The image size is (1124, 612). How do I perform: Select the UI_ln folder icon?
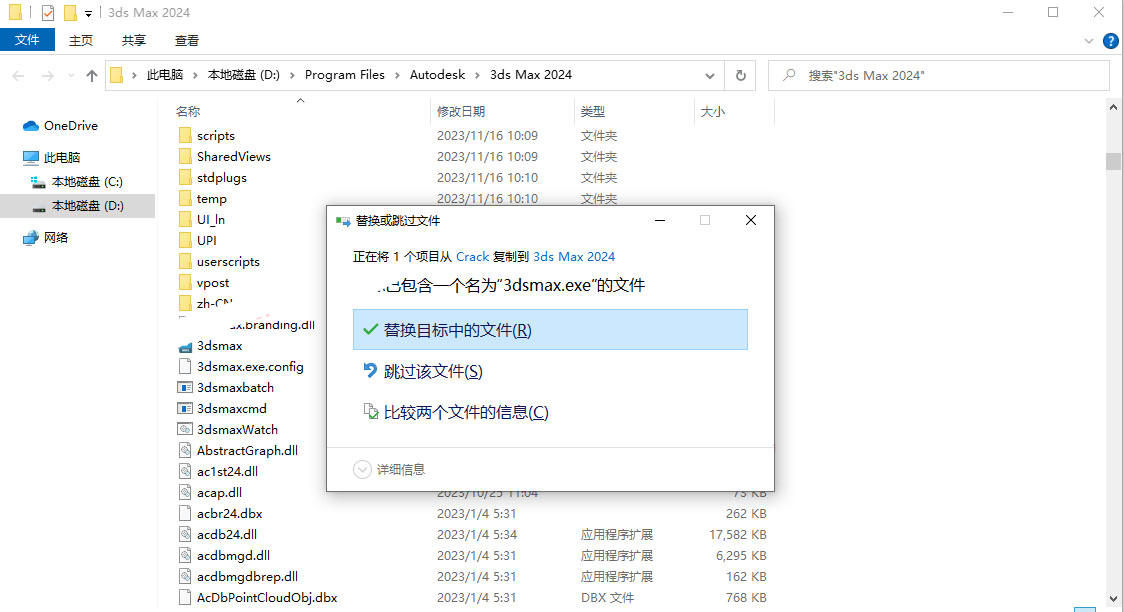[185, 219]
